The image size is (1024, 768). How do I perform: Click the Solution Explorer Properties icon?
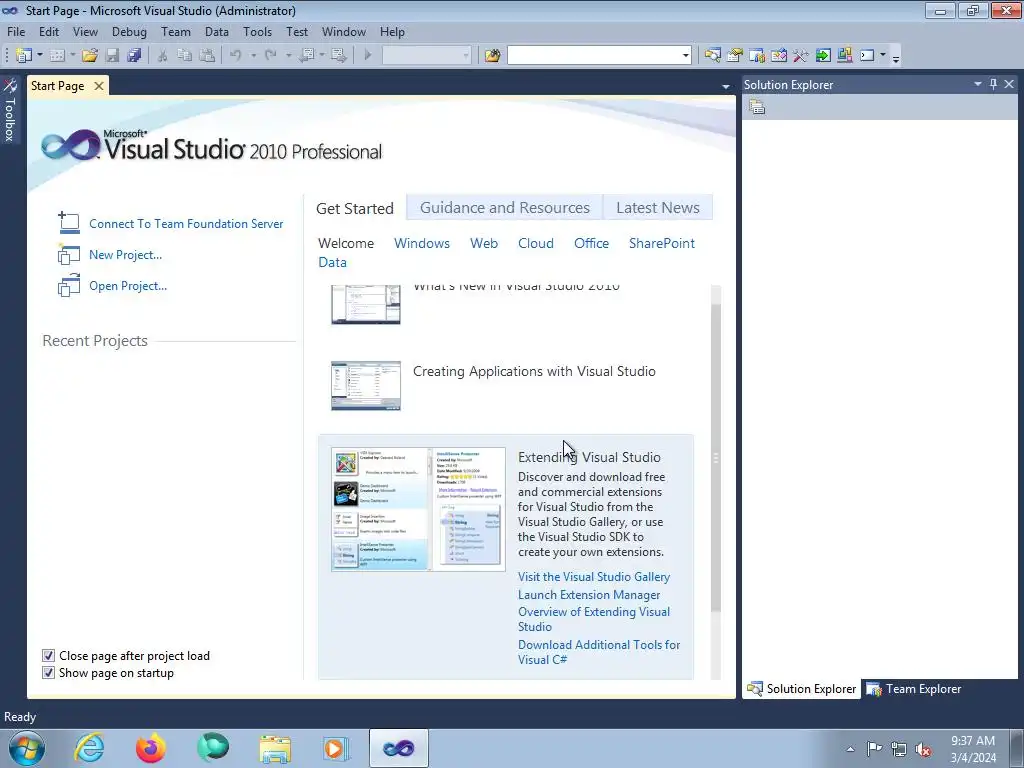coord(757,108)
